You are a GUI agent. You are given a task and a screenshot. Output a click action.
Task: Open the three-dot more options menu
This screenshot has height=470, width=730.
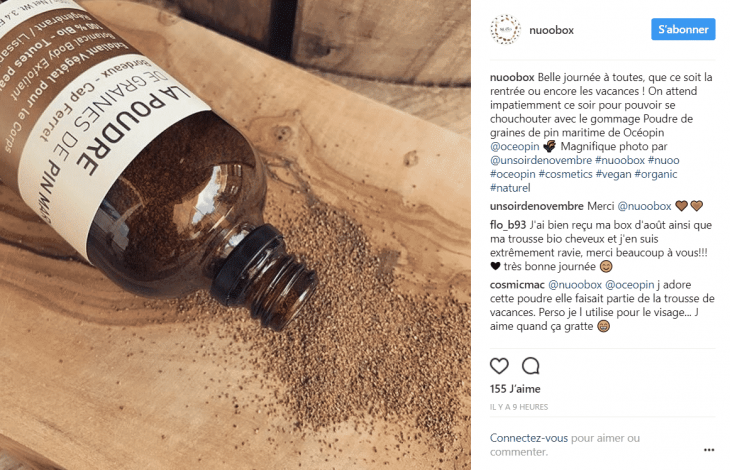[709, 450]
